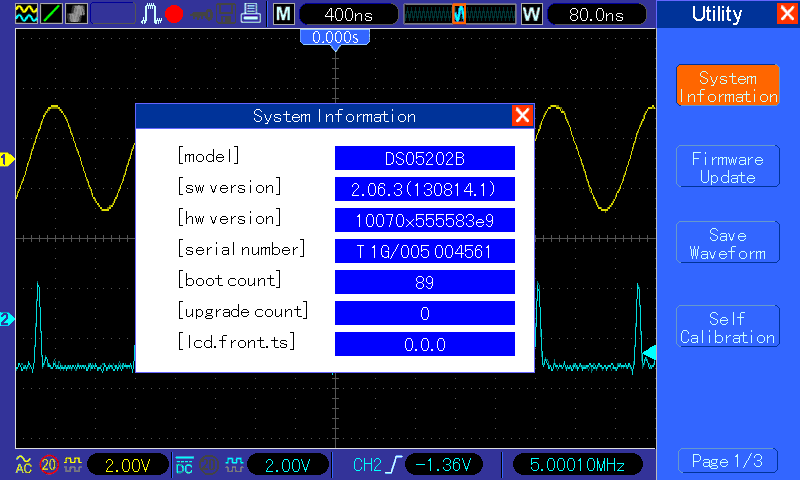
Task: Click the [serial number] label
Action: click(x=241, y=249)
